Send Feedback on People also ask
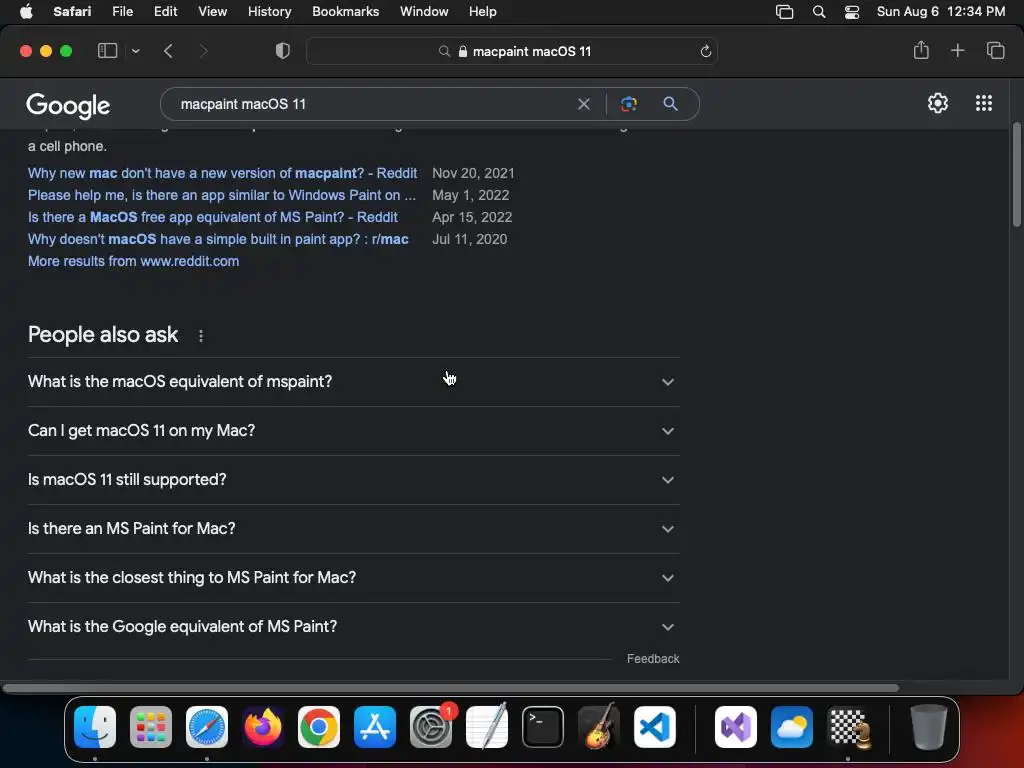The height and width of the screenshot is (768, 1024). pyautogui.click(x=653, y=659)
